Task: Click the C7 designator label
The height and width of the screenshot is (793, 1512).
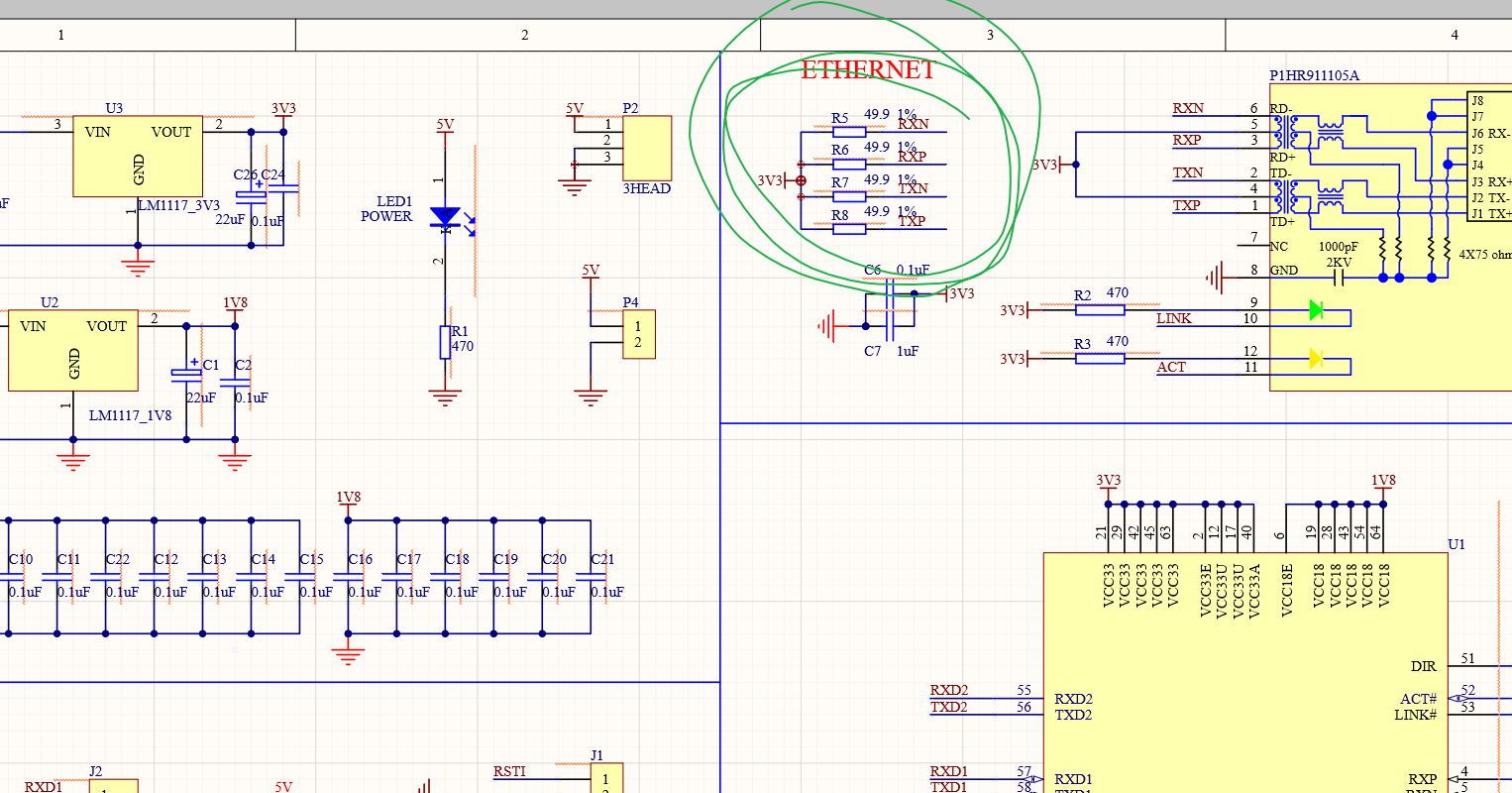Action: [x=872, y=351]
